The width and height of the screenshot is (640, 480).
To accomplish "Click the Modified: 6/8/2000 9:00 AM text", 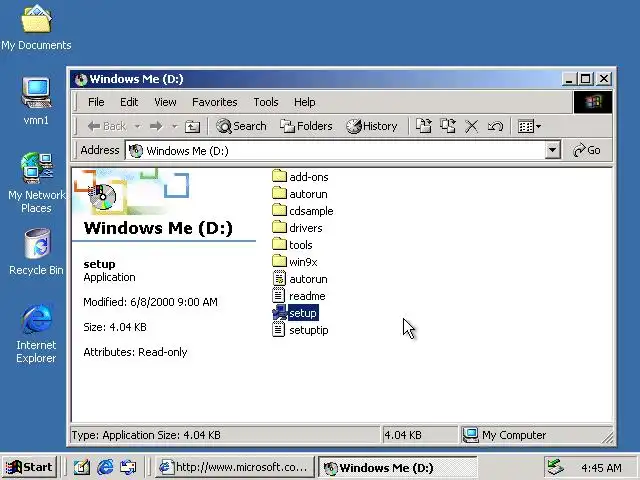I will tap(150, 302).
